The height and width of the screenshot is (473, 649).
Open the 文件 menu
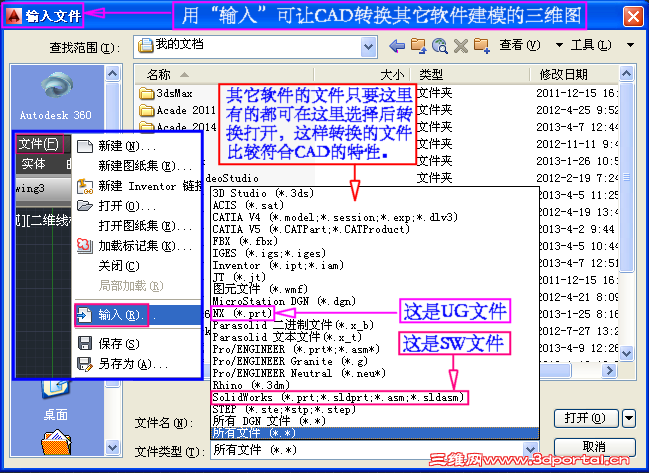tap(39, 144)
